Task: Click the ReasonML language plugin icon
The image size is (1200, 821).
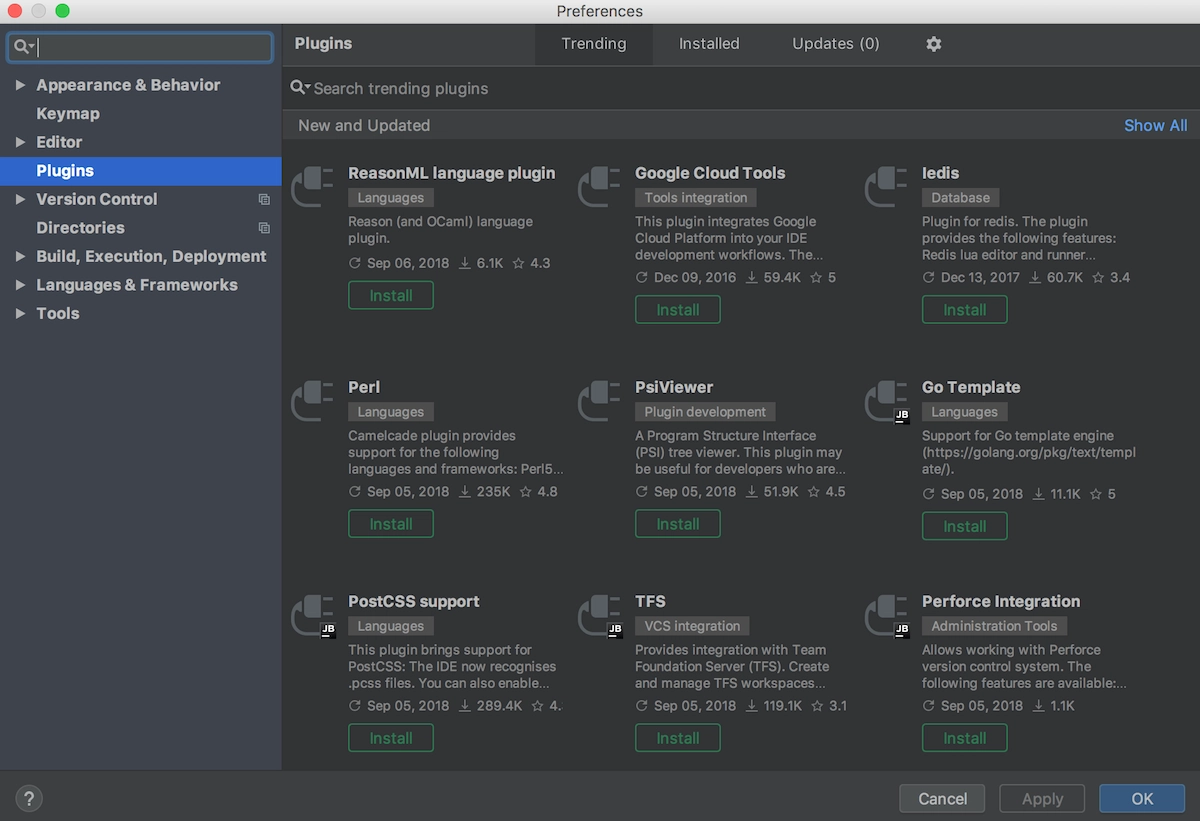Action: point(312,186)
